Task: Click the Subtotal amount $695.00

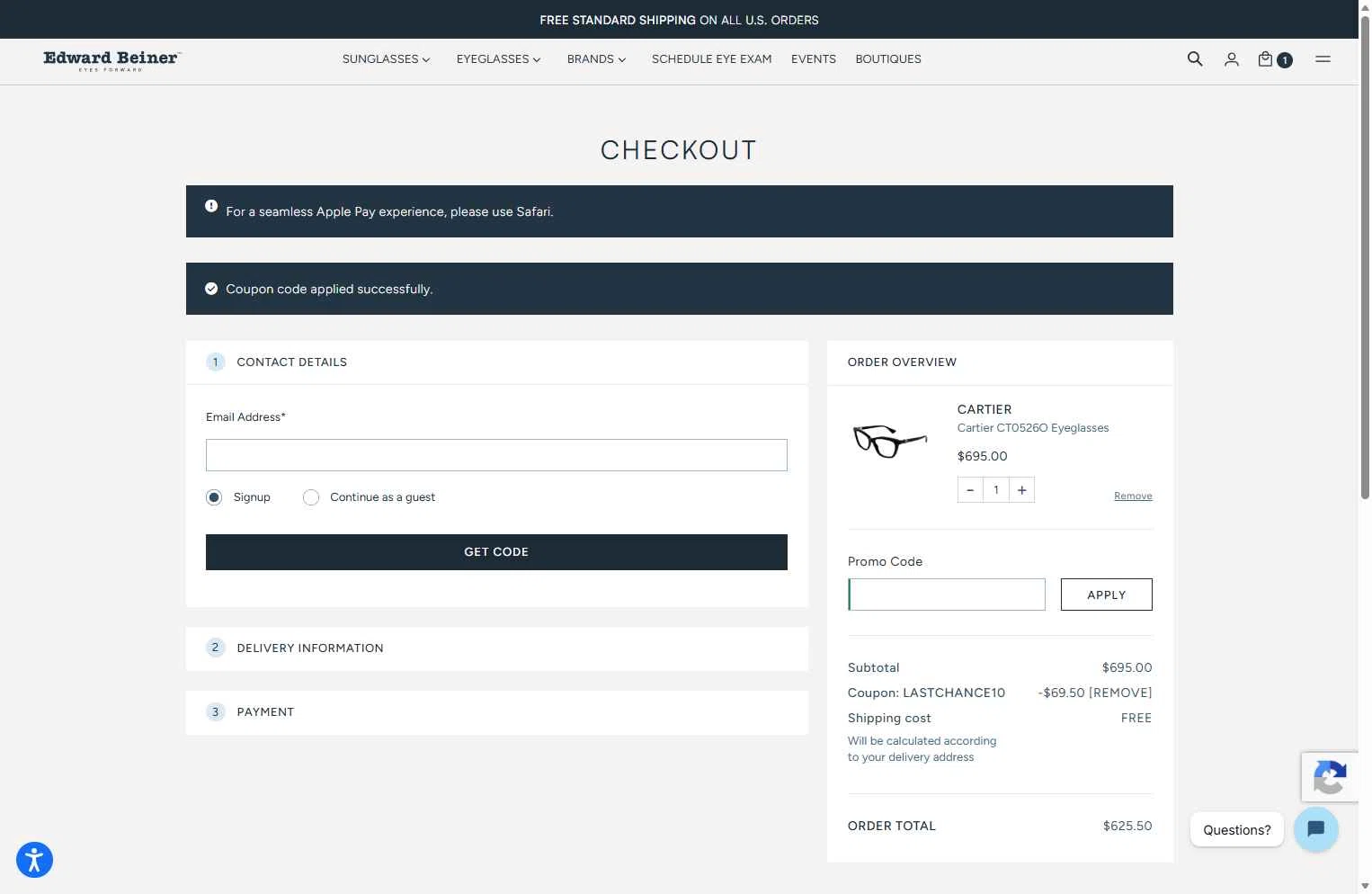Action: pos(1127,667)
